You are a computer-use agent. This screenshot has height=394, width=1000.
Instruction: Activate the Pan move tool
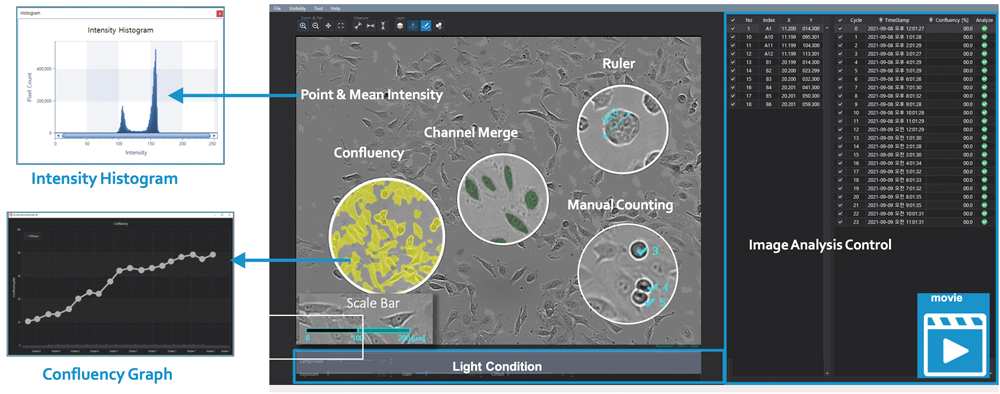coord(328,26)
